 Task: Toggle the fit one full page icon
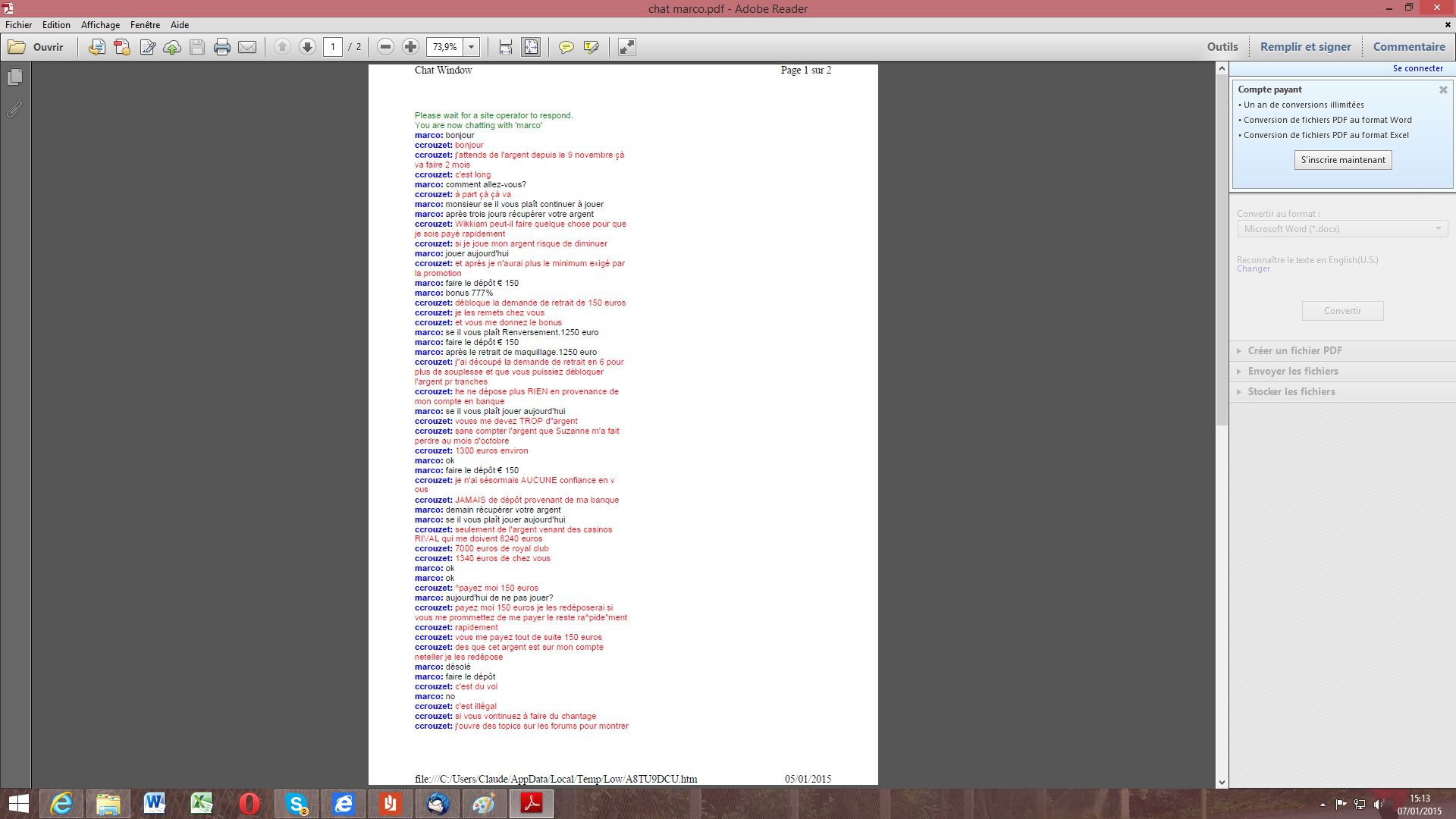pos(531,47)
